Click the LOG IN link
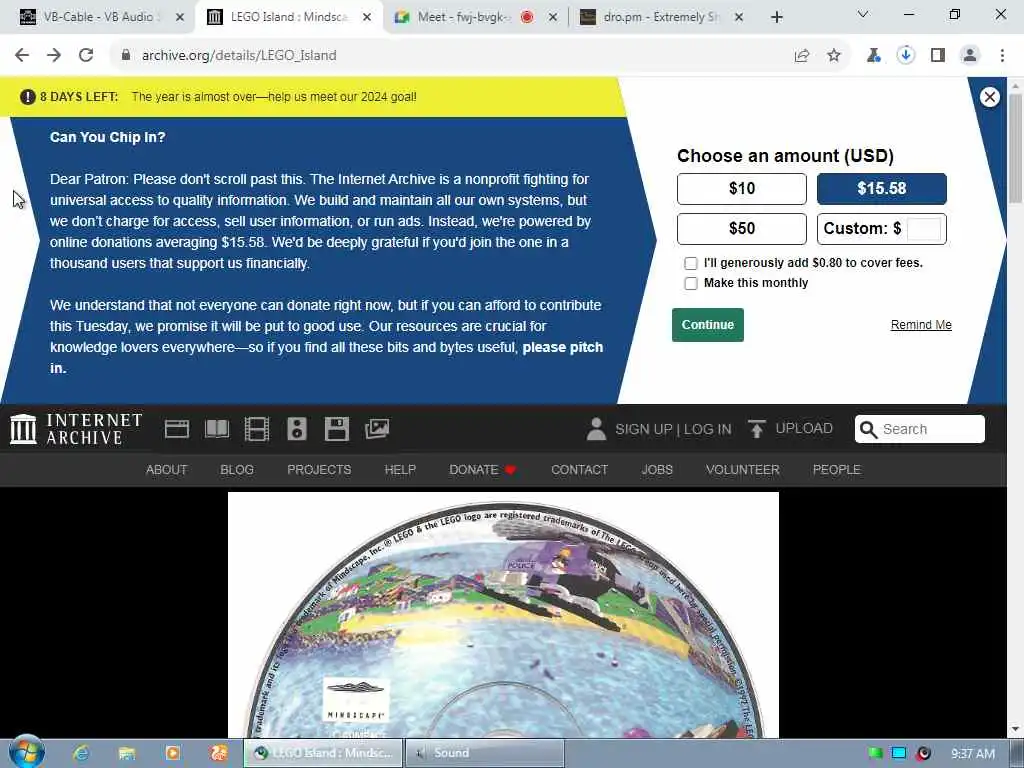1024x768 pixels. click(x=708, y=429)
